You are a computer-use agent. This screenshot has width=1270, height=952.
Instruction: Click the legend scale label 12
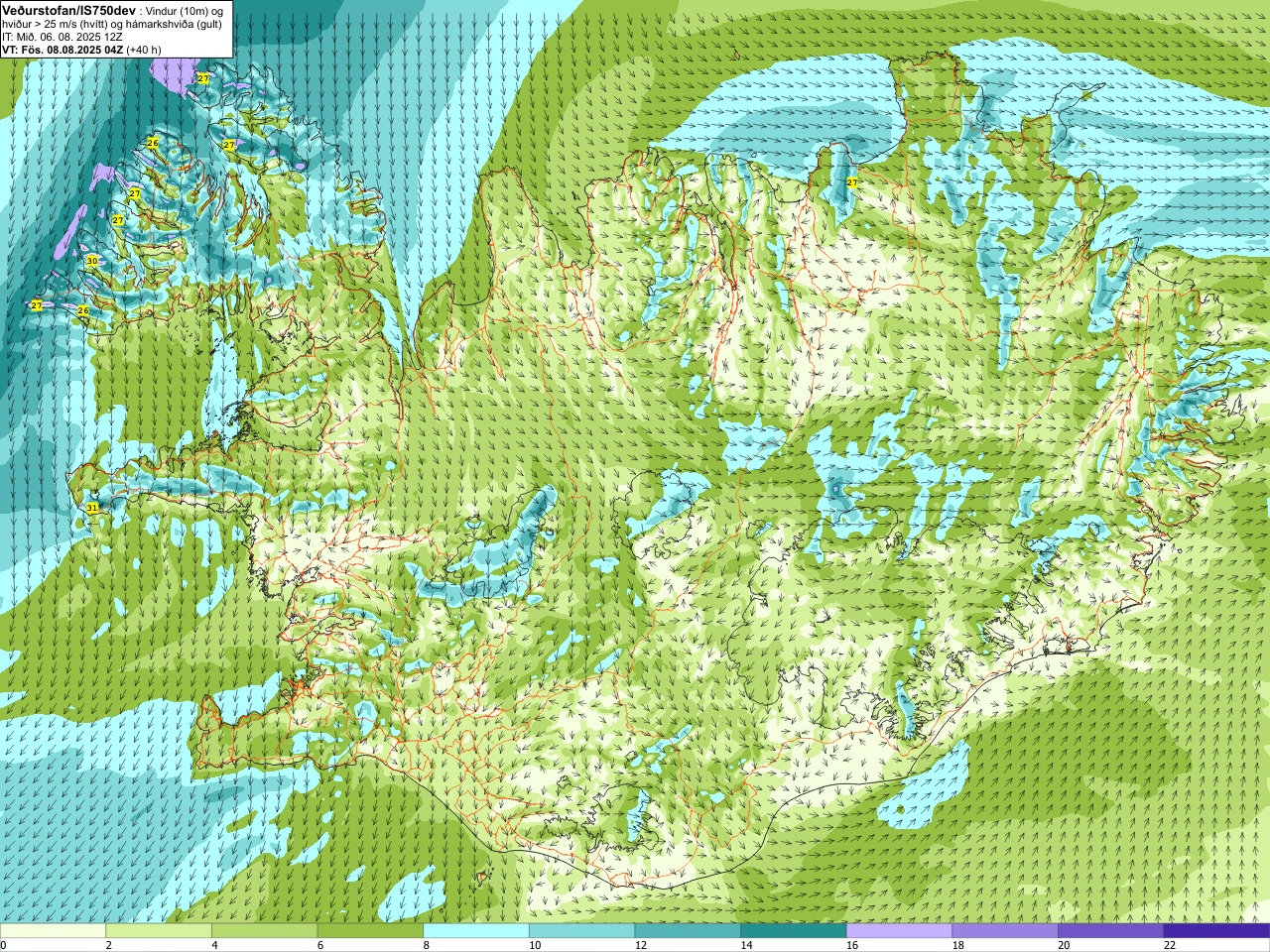(x=640, y=945)
